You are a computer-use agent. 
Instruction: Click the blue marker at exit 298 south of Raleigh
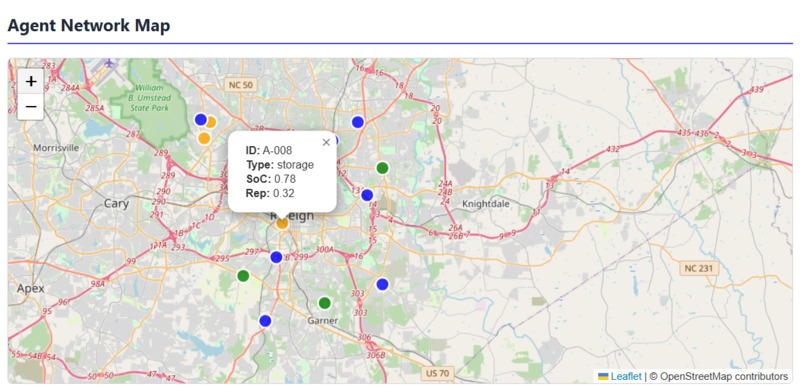point(277,257)
